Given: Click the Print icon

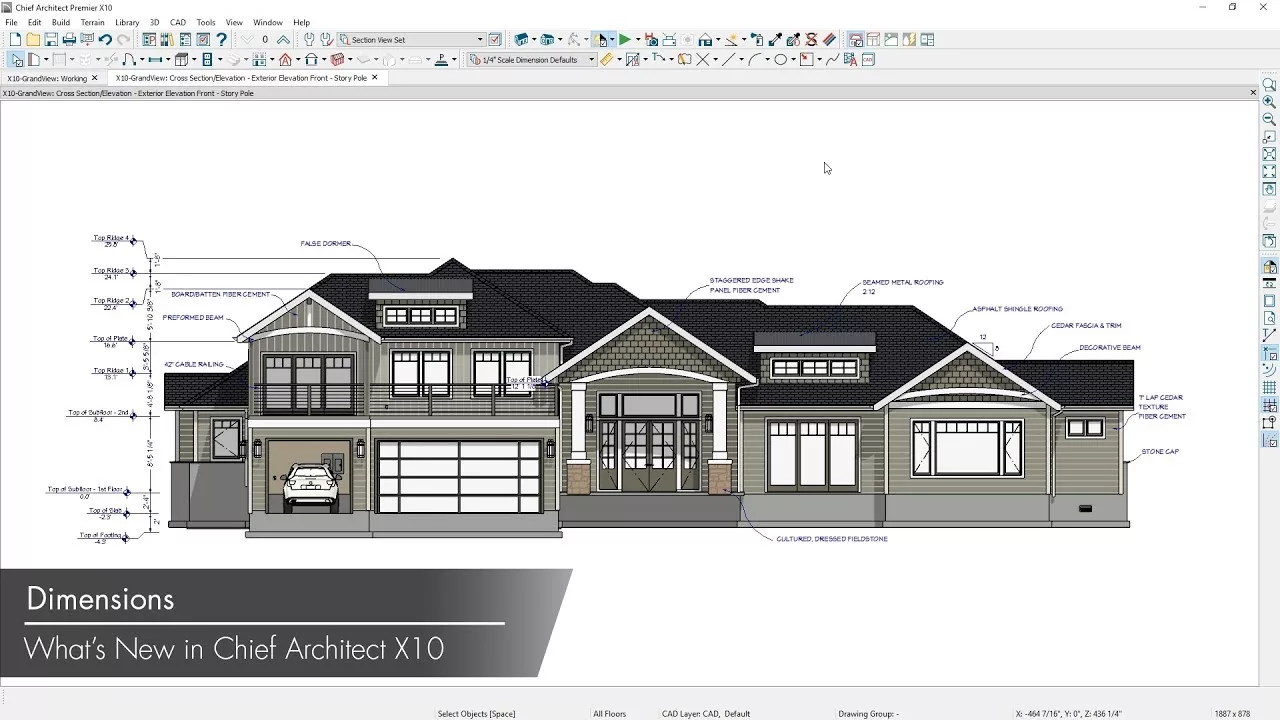Looking at the screenshot, I should (x=69, y=40).
